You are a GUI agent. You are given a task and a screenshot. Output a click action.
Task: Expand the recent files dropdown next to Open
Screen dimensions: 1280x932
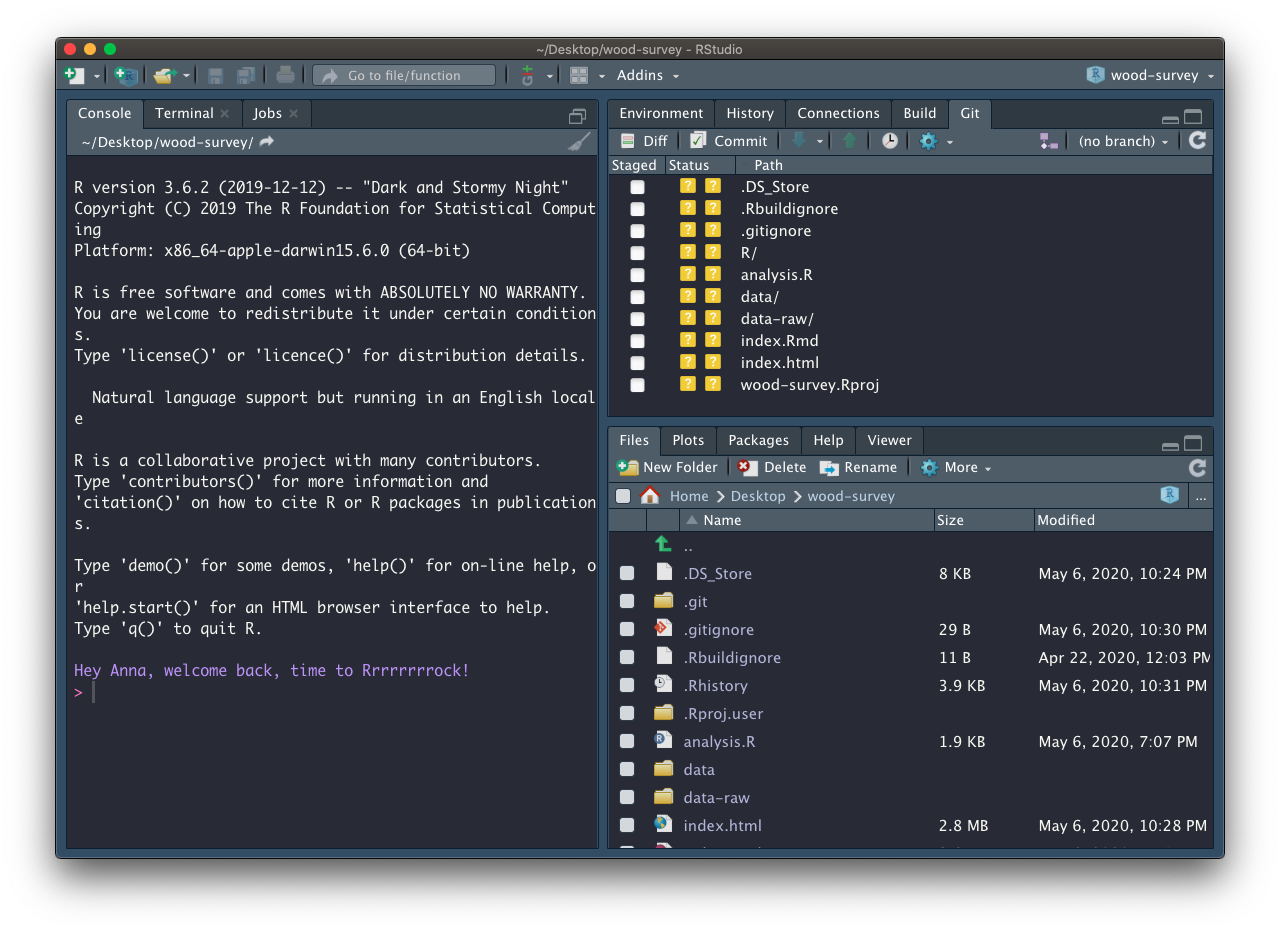coord(186,76)
